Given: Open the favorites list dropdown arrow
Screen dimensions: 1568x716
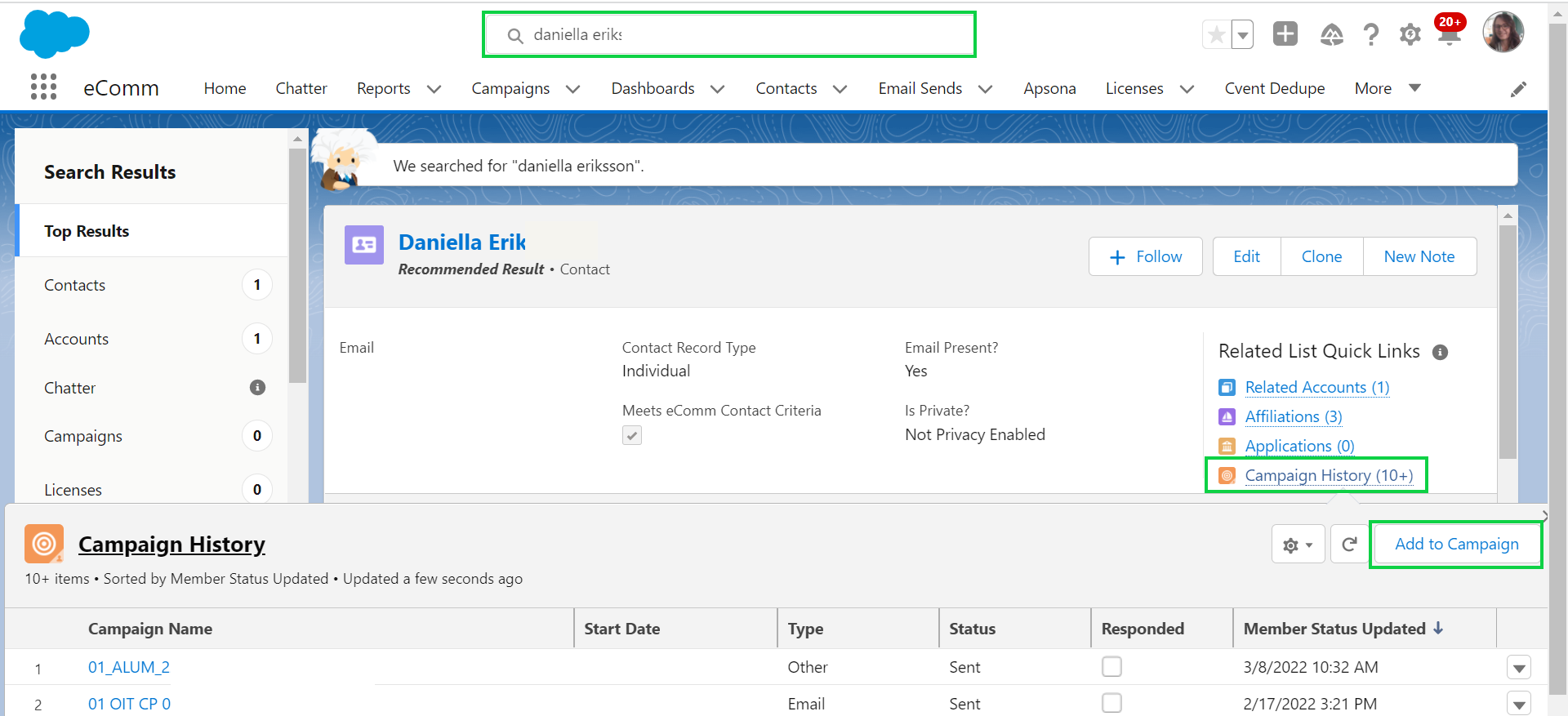Looking at the screenshot, I should 1242,35.
